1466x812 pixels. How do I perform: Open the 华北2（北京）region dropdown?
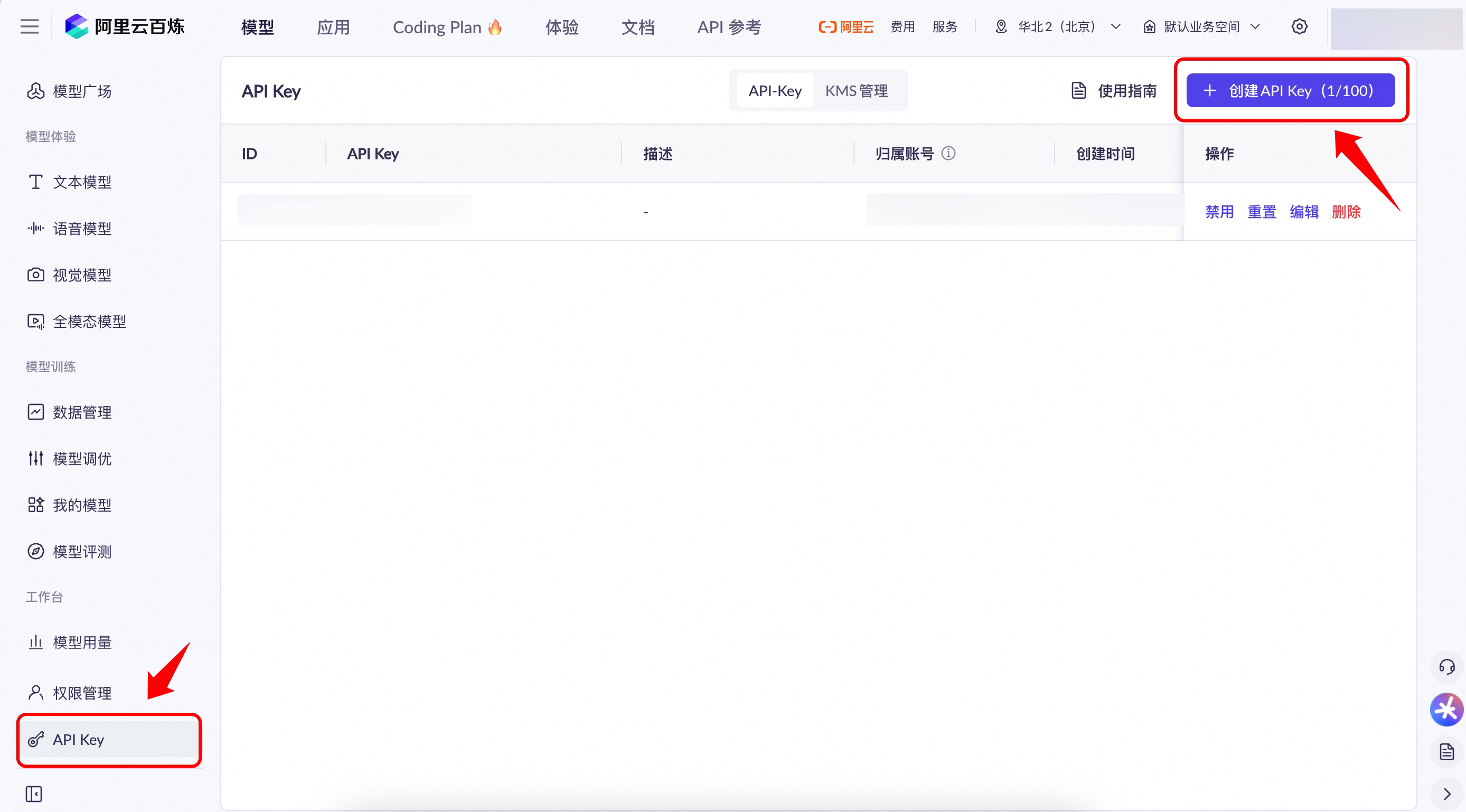click(1058, 27)
